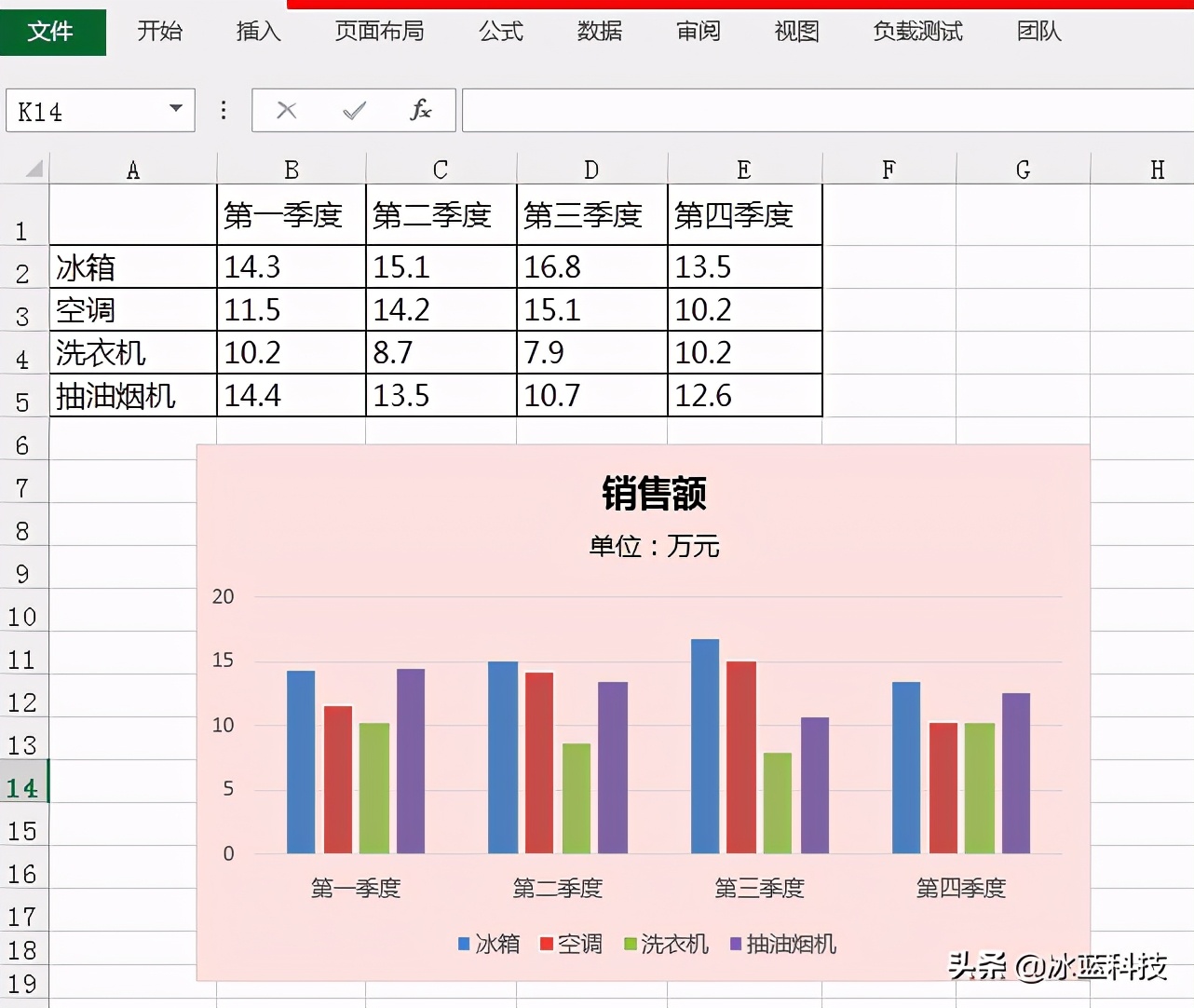Click the Name Box showing K14
The height and width of the screenshot is (1008, 1194).
tap(101, 111)
